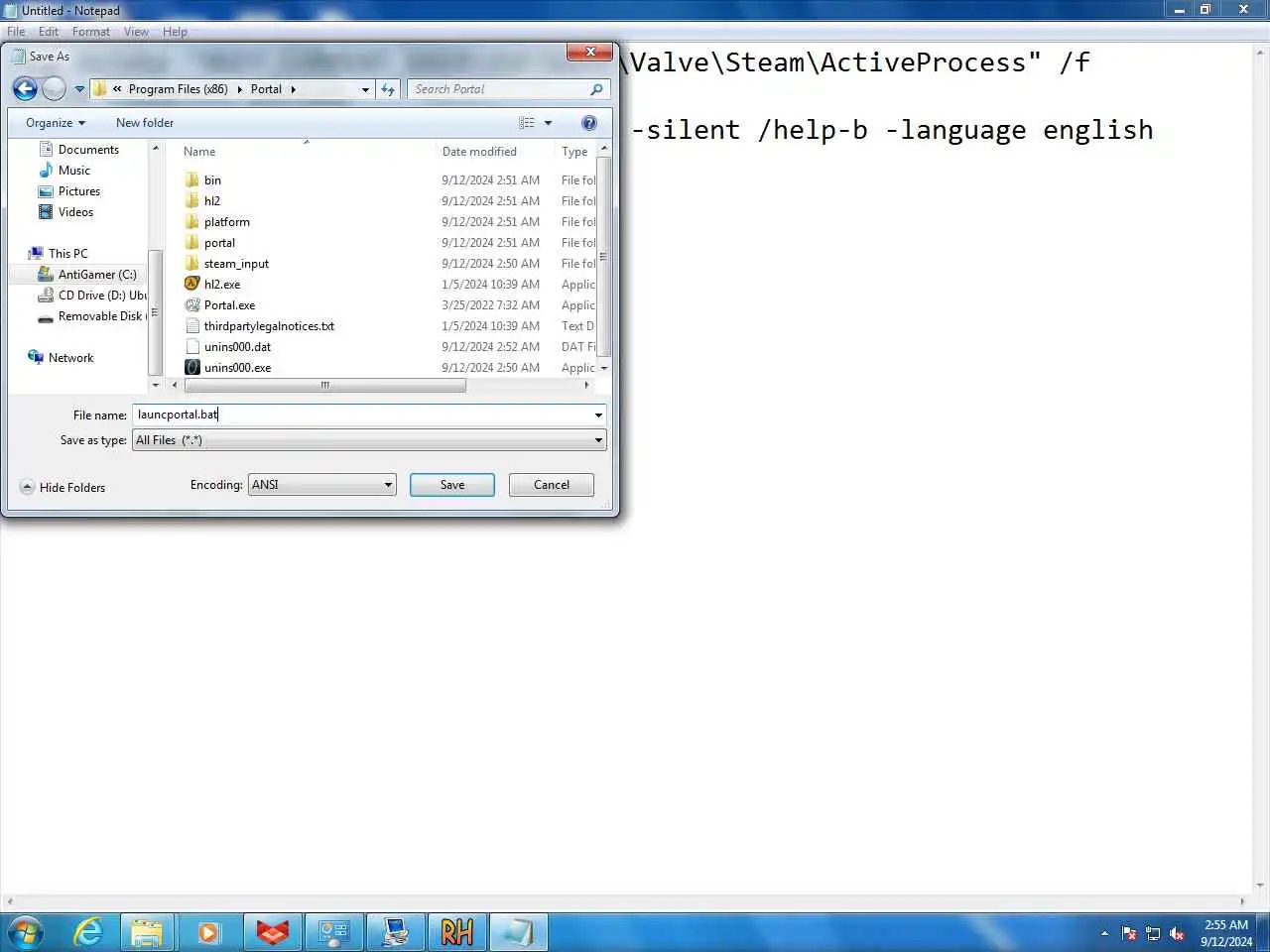Image resolution: width=1270 pixels, height=952 pixels.
Task: Select AntiGamer (C:) drive
Action: 97,275
